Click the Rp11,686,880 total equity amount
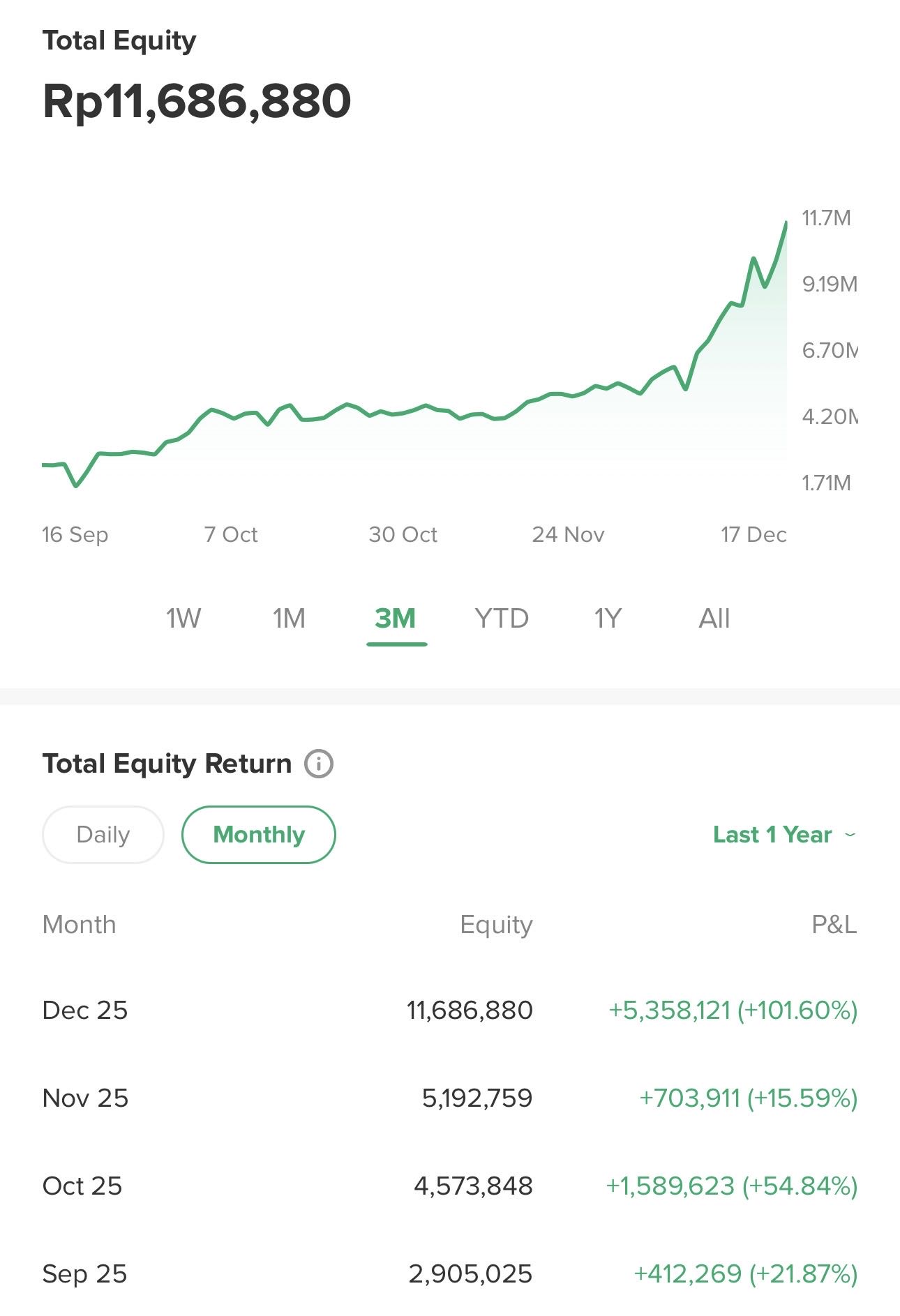 (x=197, y=102)
